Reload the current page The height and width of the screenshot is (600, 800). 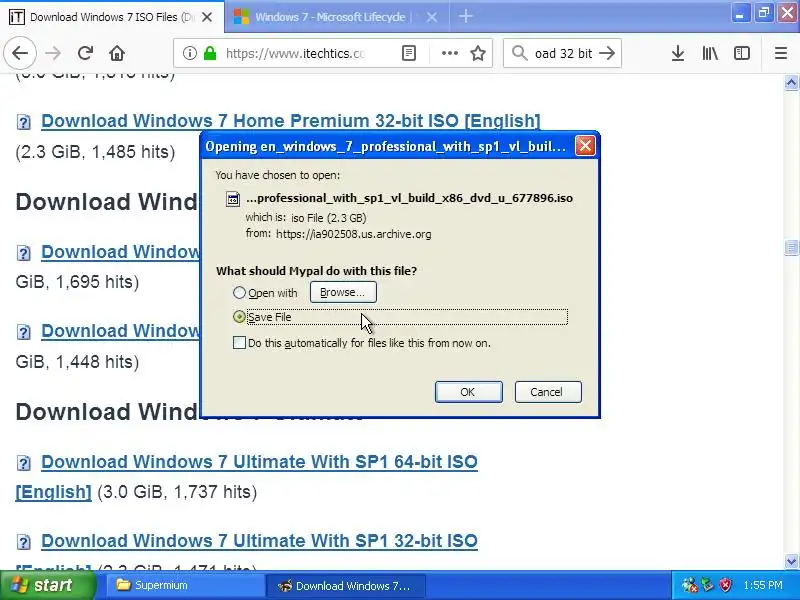[x=85, y=53]
